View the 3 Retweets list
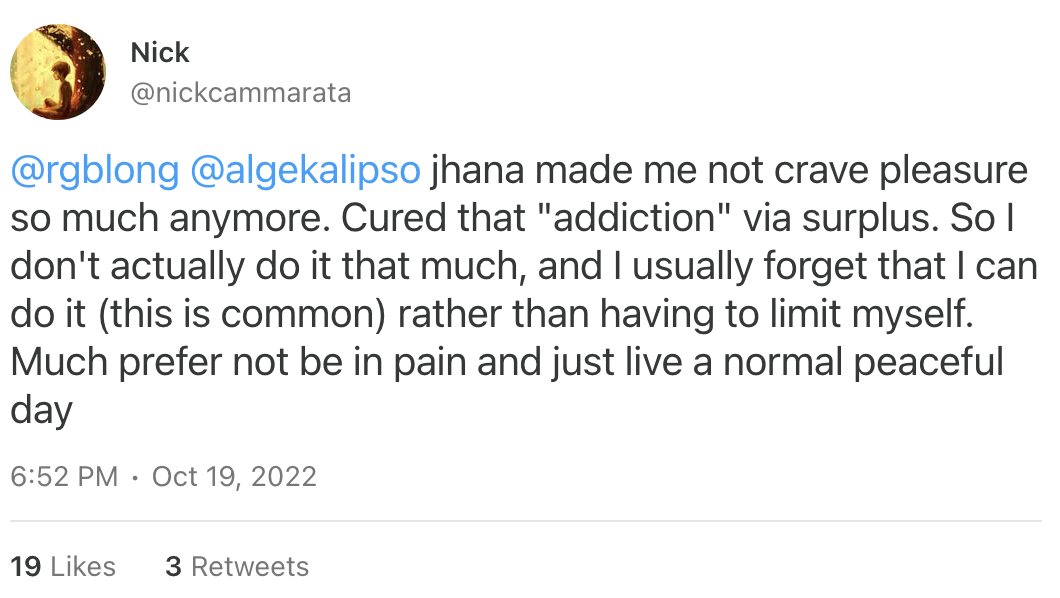Viewport: 1060px width, 598px height. (x=237, y=566)
